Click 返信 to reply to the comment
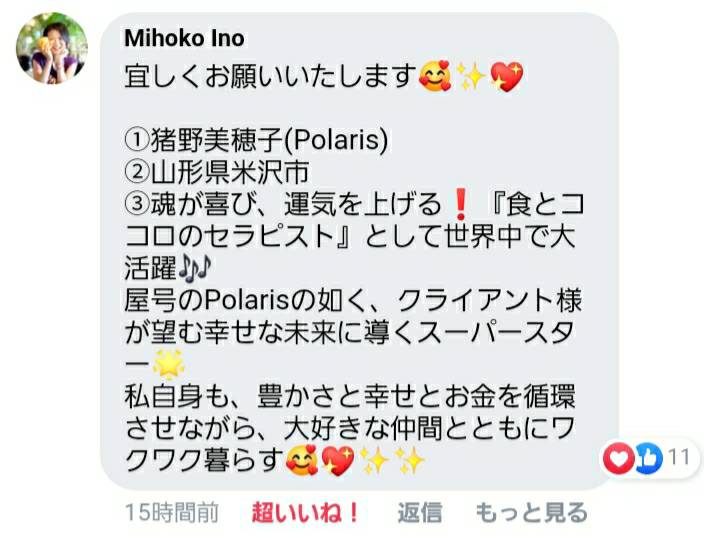The width and height of the screenshot is (713, 535). click(420, 513)
